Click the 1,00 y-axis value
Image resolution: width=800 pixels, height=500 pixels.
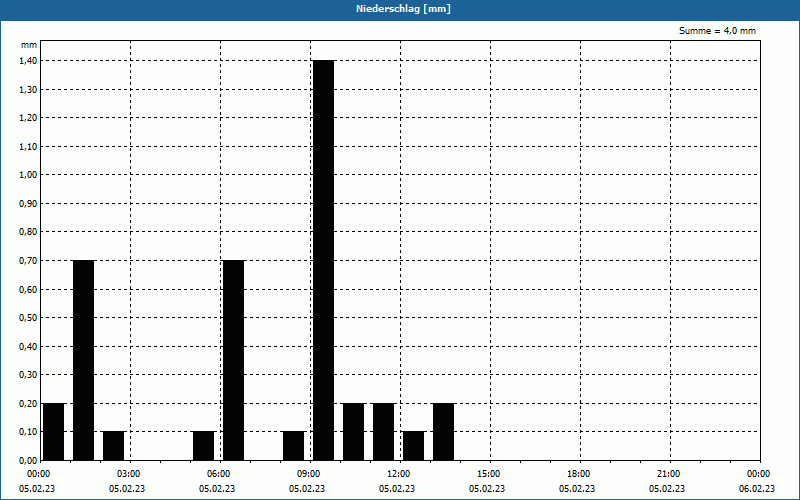(x=28, y=175)
